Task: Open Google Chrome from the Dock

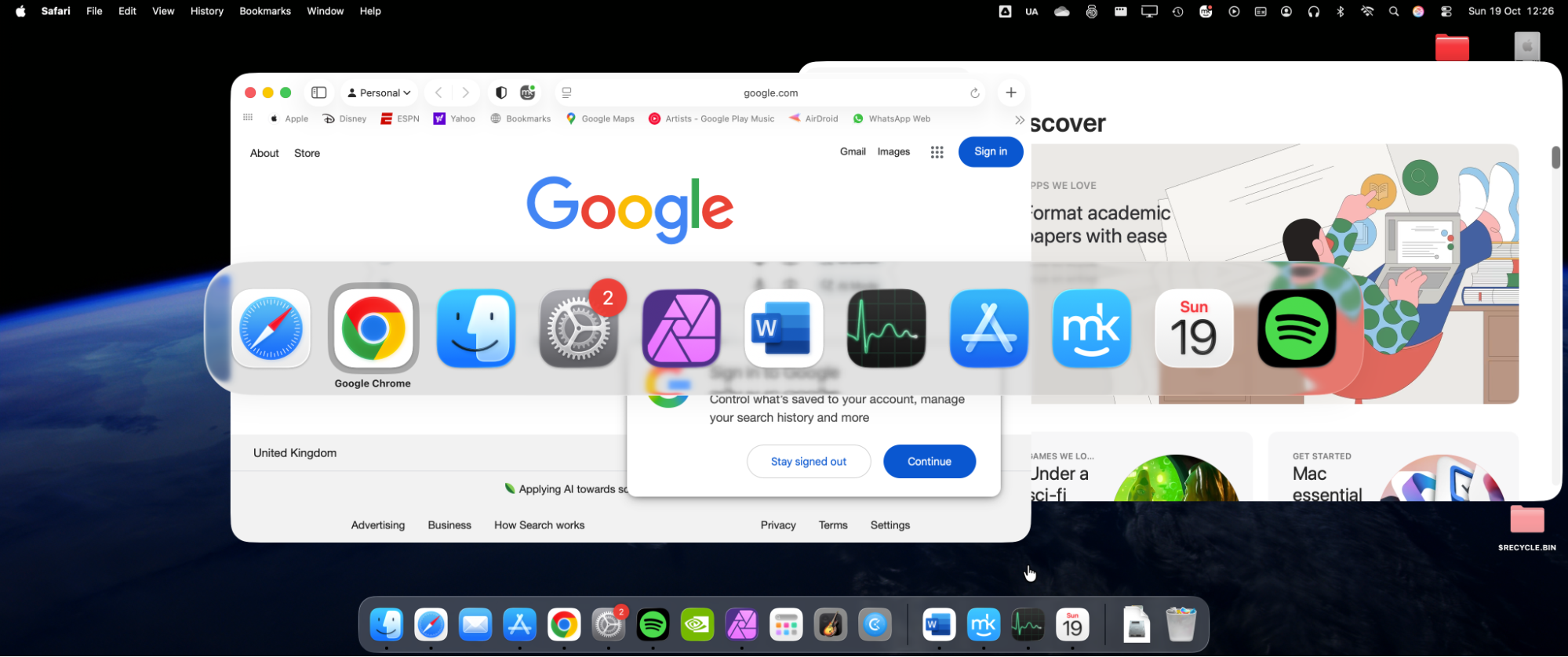Action: pyautogui.click(x=564, y=625)
